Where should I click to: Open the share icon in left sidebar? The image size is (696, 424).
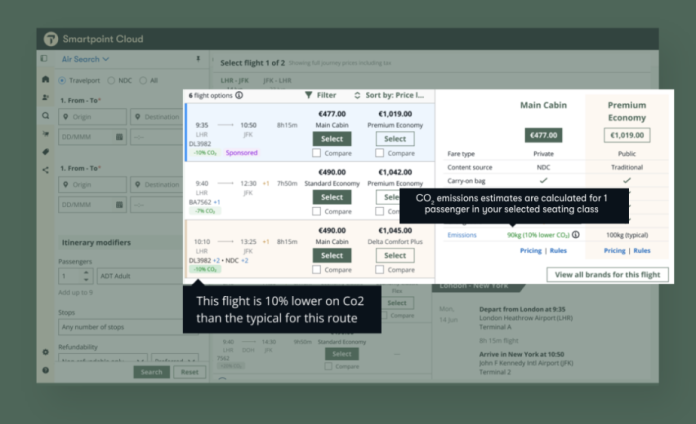[x=45, y=170]
